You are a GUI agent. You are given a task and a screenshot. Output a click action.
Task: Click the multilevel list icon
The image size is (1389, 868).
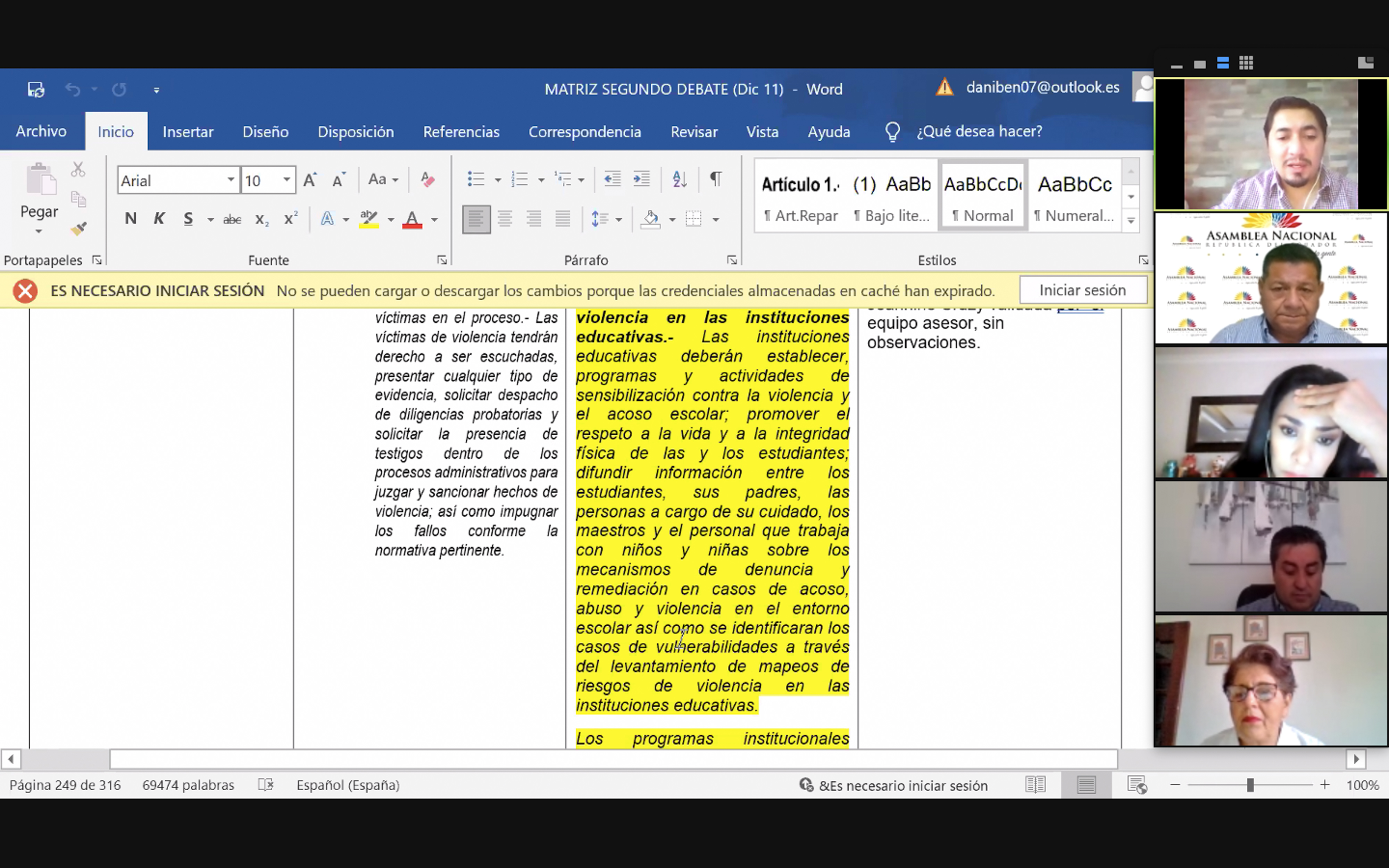click(x=563, y=179)
